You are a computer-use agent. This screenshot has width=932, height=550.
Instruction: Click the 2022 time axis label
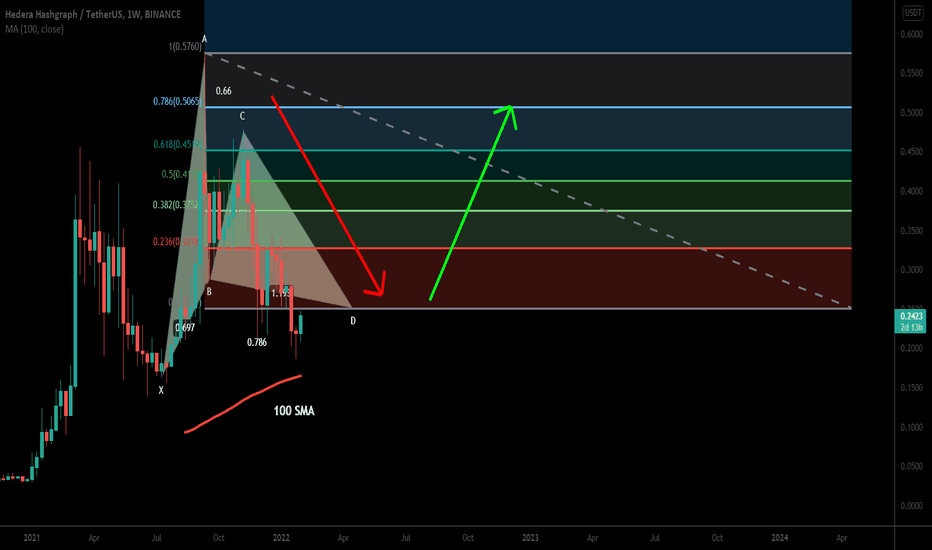pyautogui.click(x=281, y=538)
